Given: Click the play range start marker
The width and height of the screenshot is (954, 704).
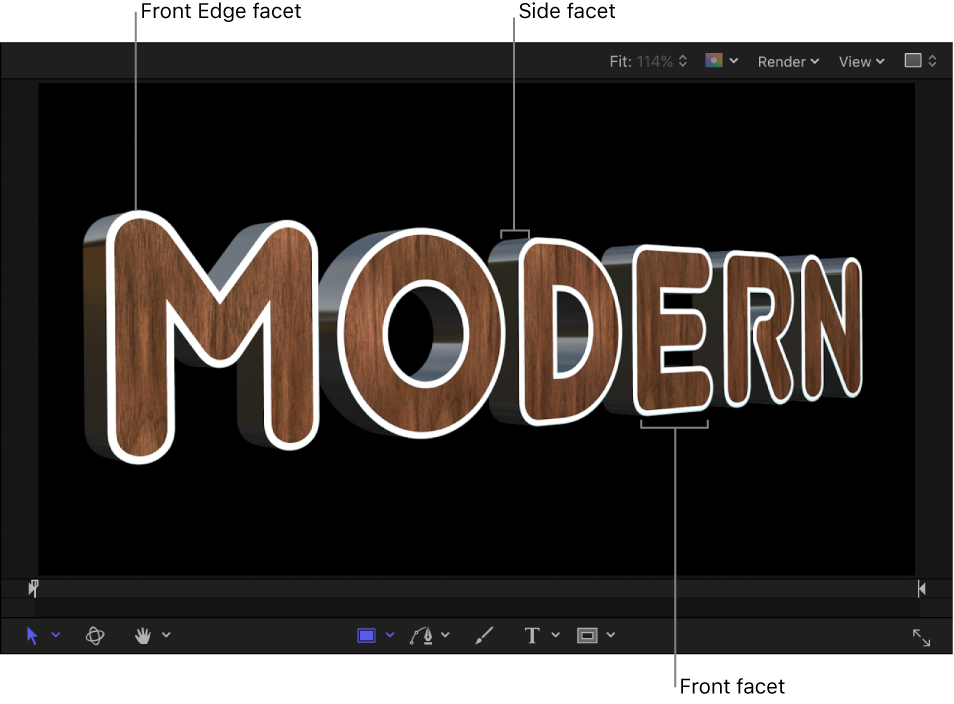Looking at the screenshot, I should [33, 588].
